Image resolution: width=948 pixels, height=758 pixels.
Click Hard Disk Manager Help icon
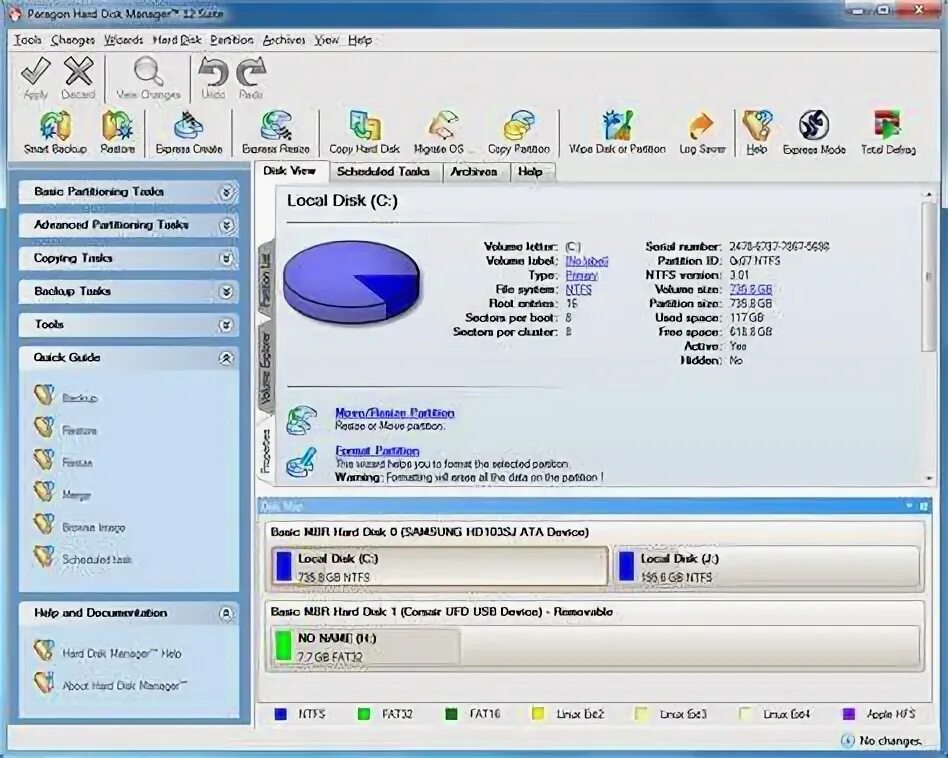click(45, 651)
